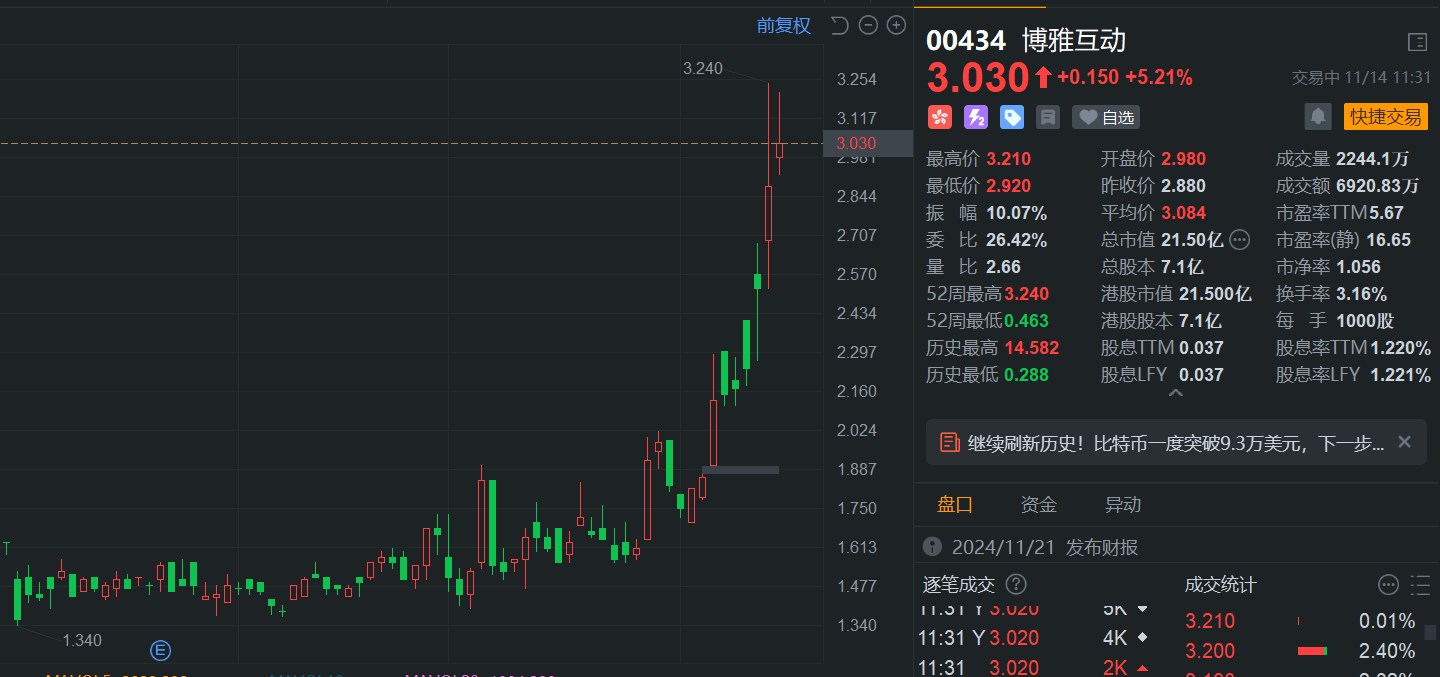Click the 1.340 low label on chart
Viewport: 1440px width, 677px height.
click(82, 640)
